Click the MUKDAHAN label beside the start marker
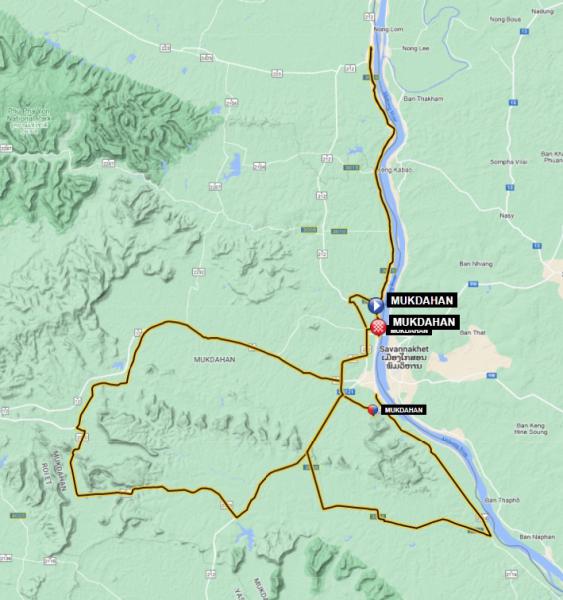Viewport: 563px width, 600px height. click(422, 300)
